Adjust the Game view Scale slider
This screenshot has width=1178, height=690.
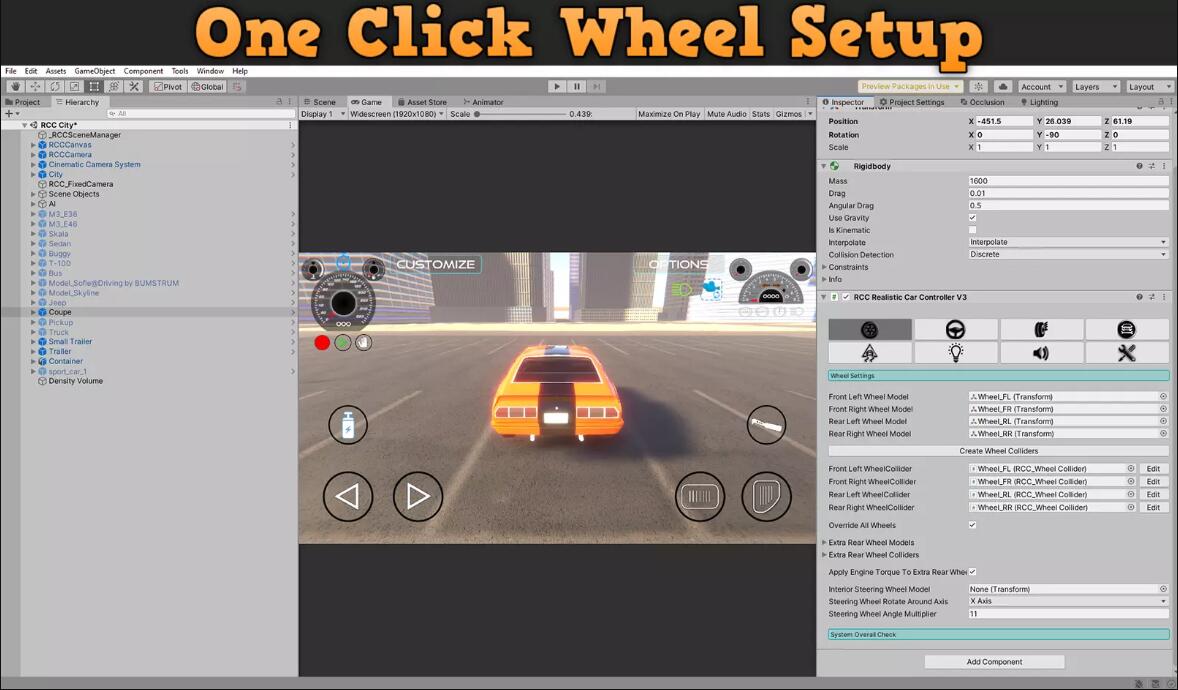pos(478,114)
